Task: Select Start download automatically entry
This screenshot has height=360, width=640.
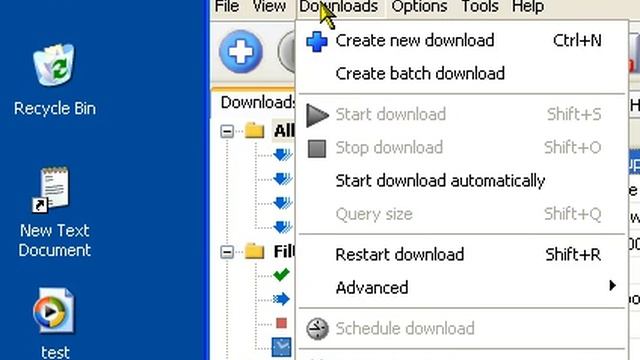Action: point(463,181)
